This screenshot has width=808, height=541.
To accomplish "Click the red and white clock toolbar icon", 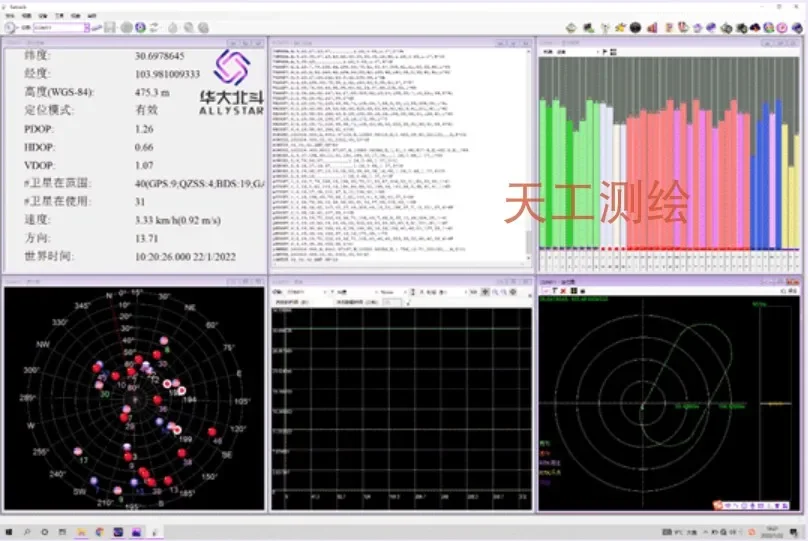I will pos(683,27).
